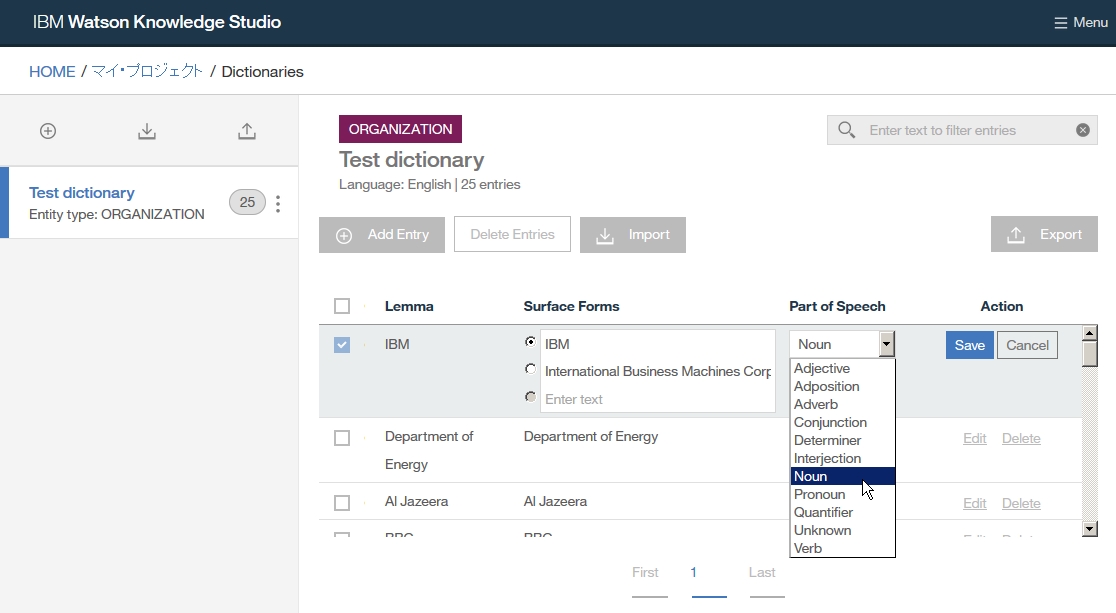The width and height of the screenshot is (1116, 613).
Task: Click the Export button
Action: click(x=1044, y=234)
